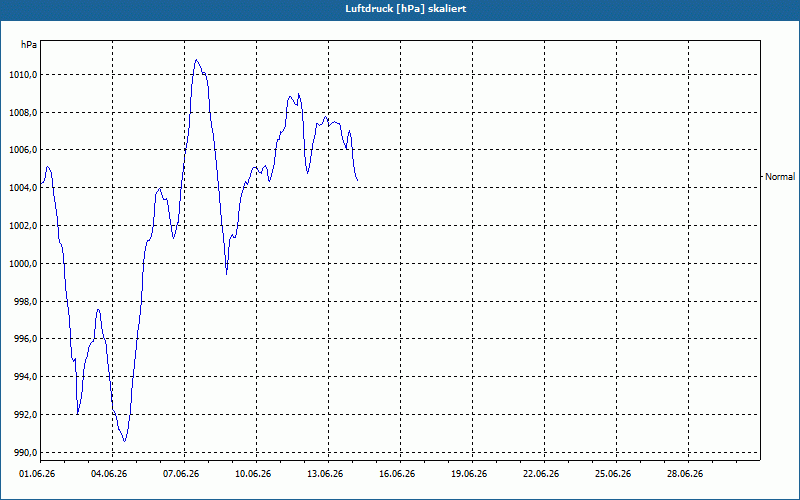Click the y-axis value "992,0"

(25, 415)
